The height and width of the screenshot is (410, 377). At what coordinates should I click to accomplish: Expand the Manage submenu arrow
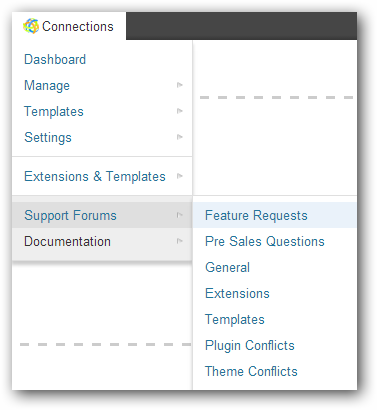pyautogui.click(x=180, y=85)
